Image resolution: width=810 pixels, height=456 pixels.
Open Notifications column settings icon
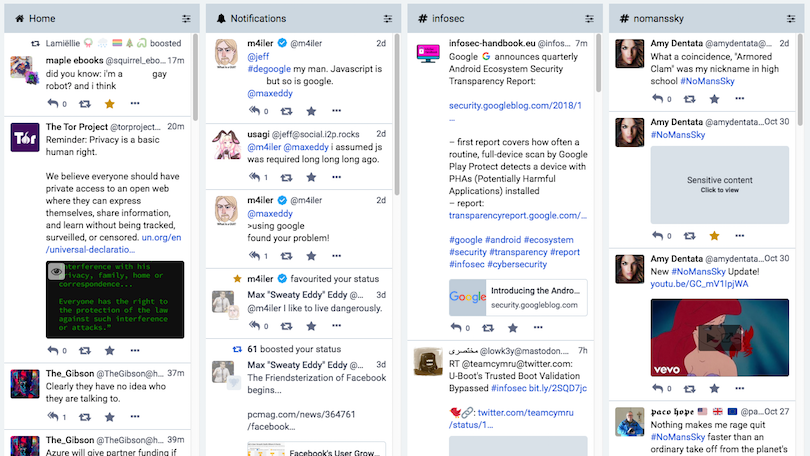387,19
